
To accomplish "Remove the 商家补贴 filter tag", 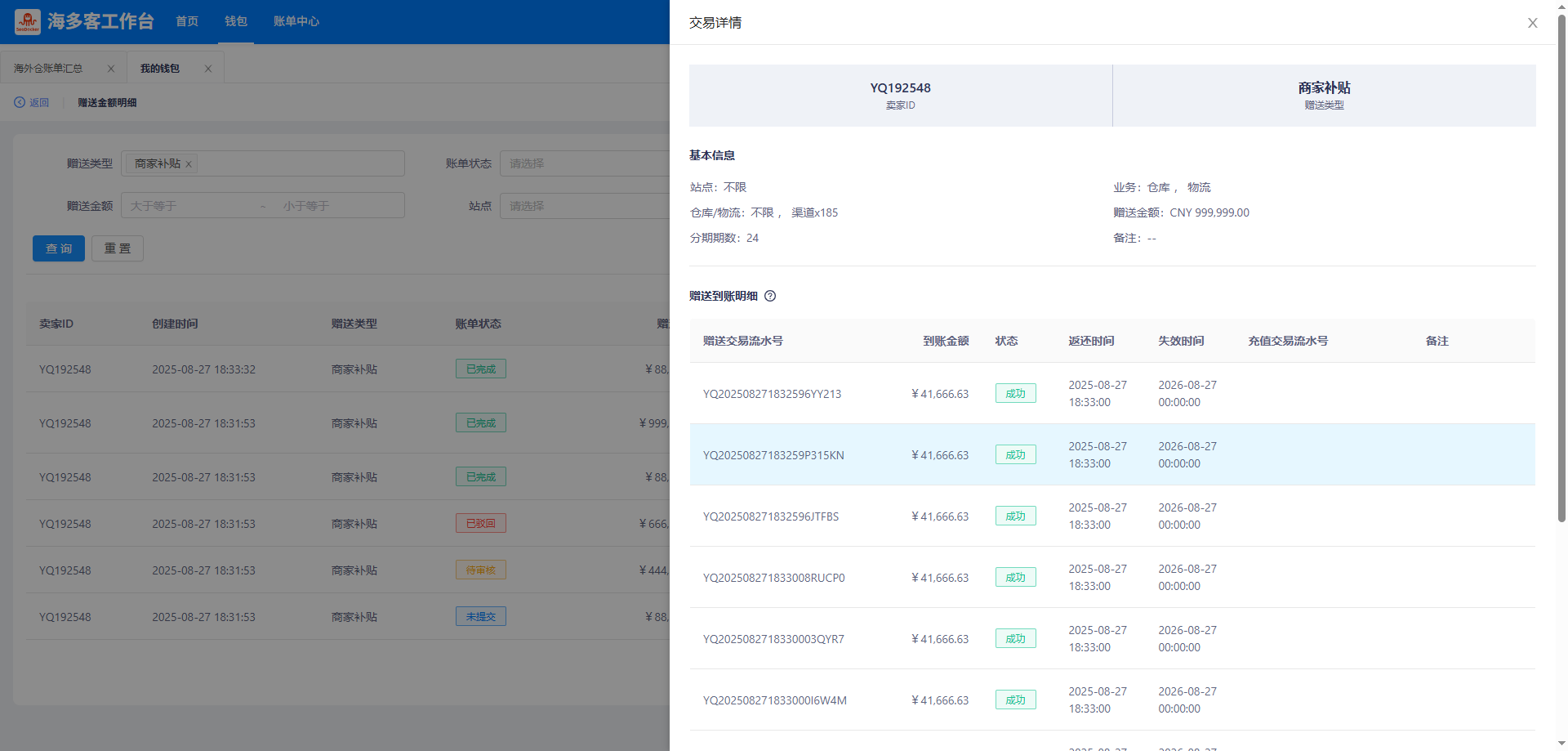I will [x=189, y=164].
